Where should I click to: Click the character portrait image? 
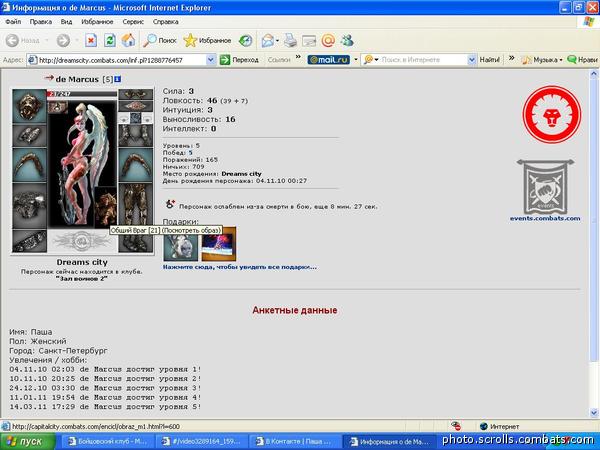tap(82, 165)
